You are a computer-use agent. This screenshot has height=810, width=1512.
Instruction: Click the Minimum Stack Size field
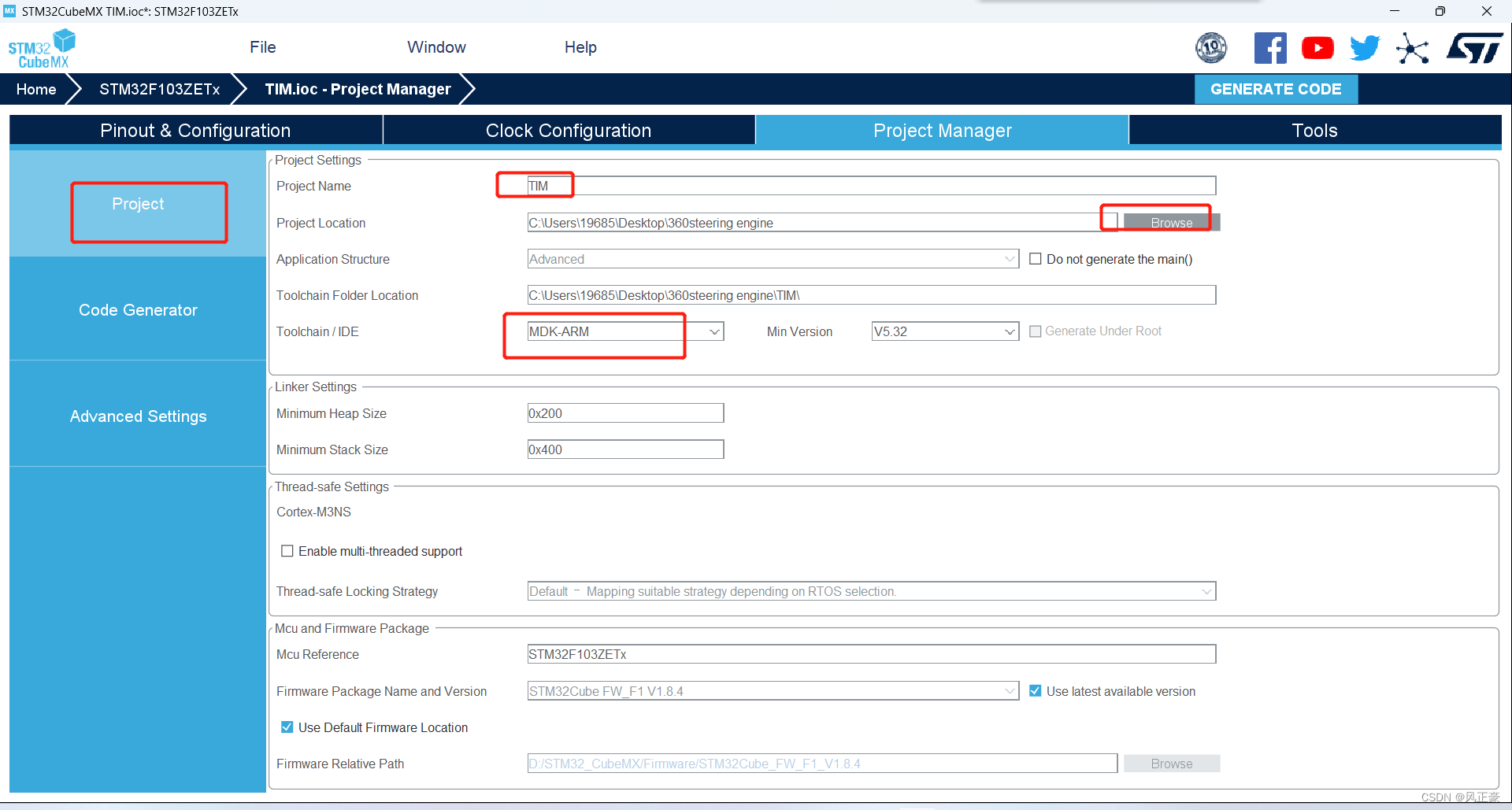[625, 449]
